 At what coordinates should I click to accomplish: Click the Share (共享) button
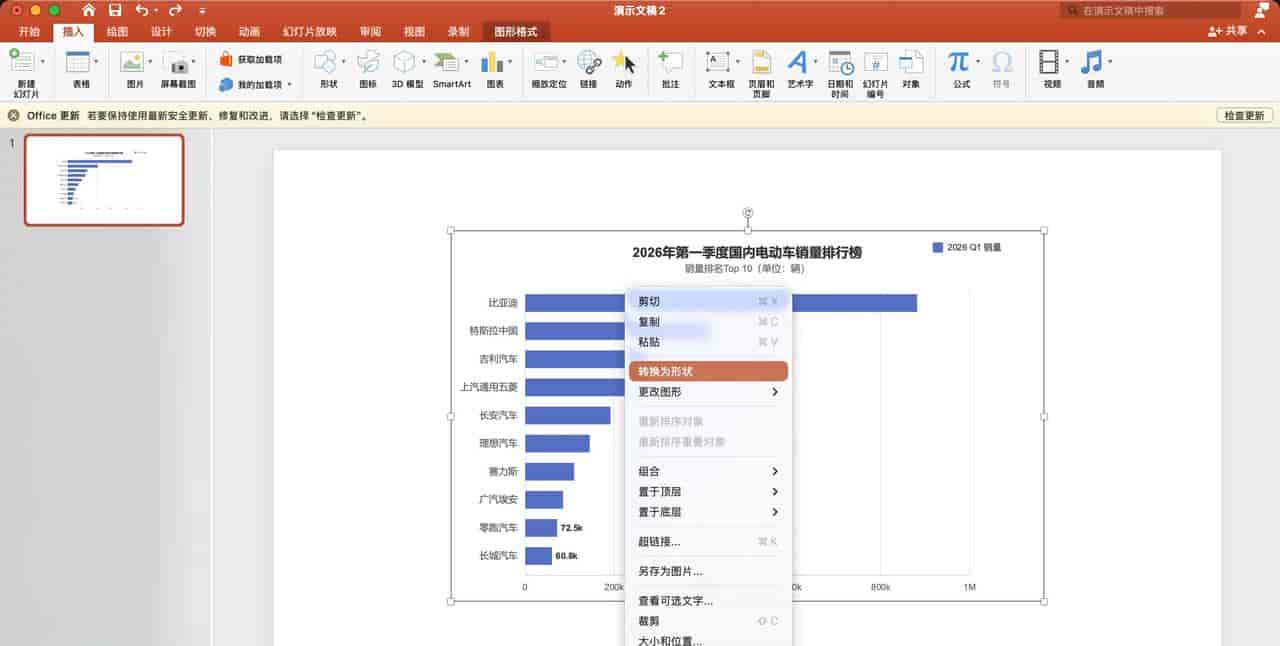pyautogui.click(x=1229, y=32)
